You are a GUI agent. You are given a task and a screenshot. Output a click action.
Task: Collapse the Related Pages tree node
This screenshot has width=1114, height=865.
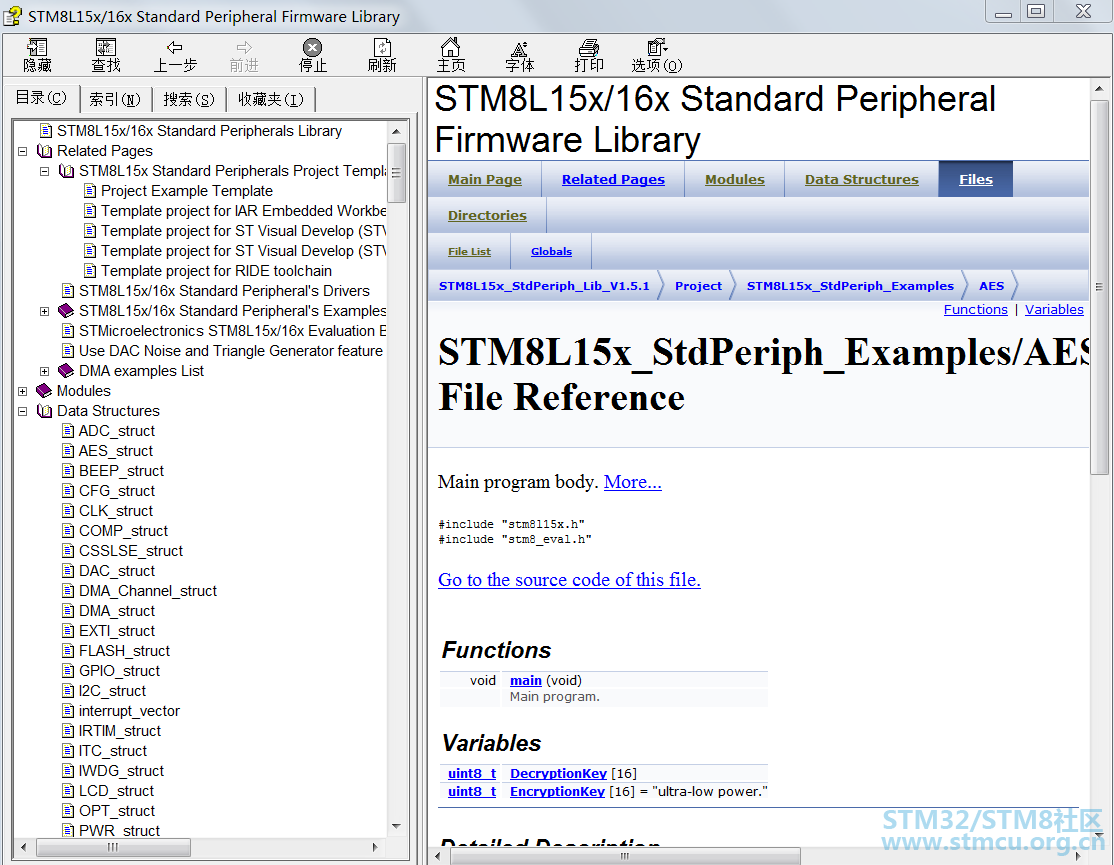tap(23, 151)
